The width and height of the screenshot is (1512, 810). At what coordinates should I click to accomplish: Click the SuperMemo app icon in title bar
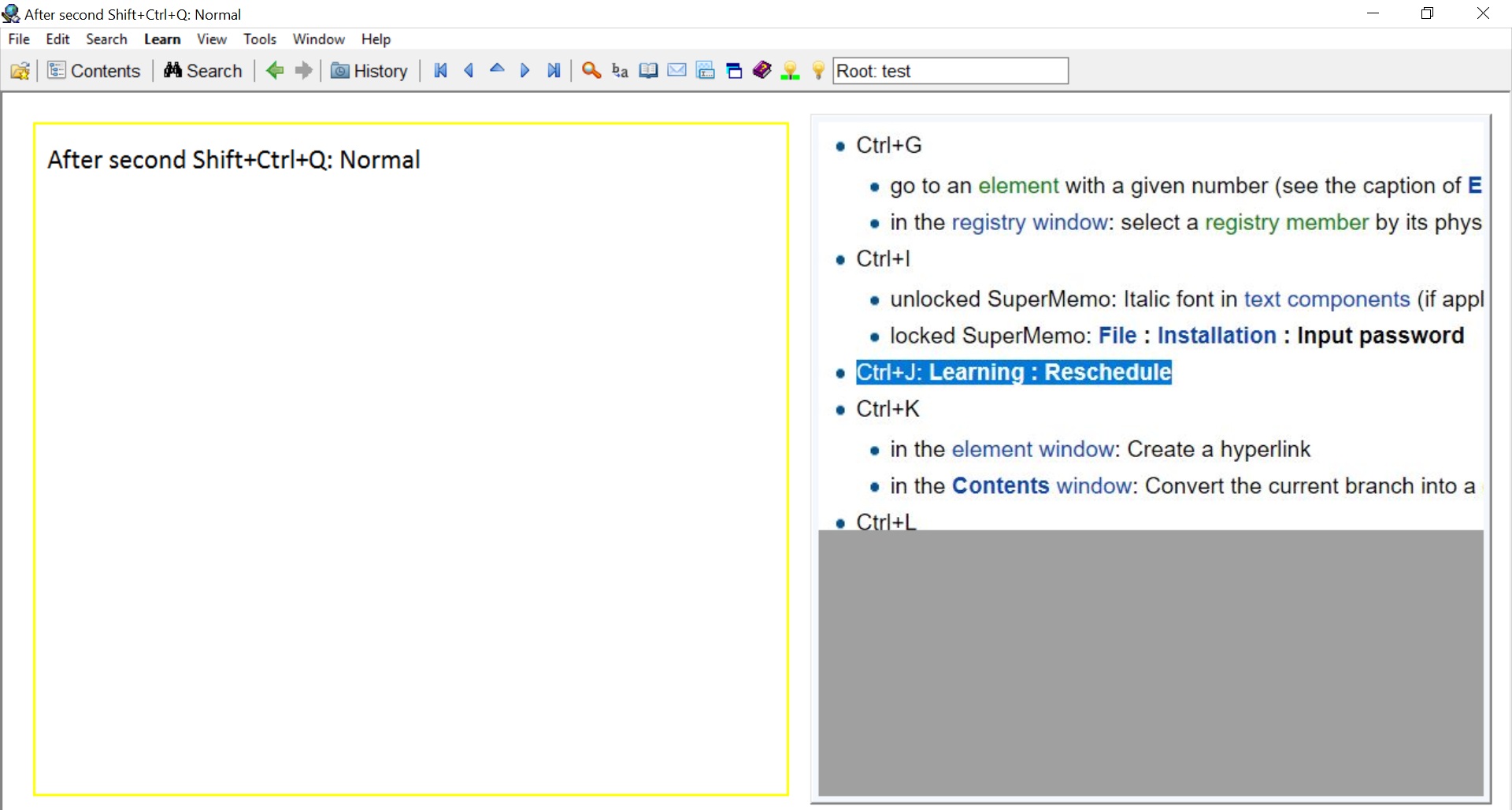pos(11,13)
